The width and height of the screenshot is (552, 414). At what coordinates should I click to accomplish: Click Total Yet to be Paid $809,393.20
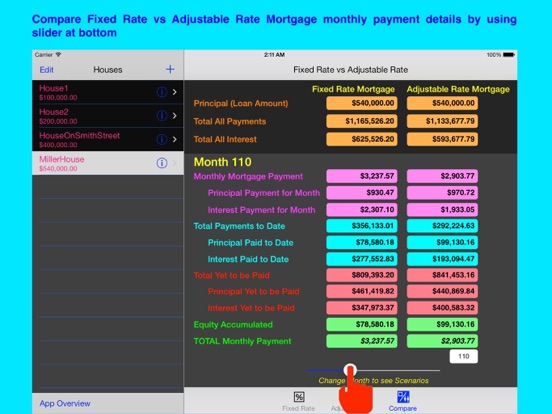click(x=362, y=275)
